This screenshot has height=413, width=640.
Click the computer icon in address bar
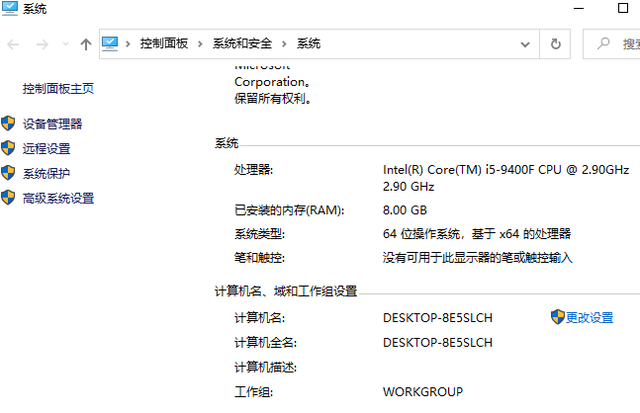tap(111, 44)
